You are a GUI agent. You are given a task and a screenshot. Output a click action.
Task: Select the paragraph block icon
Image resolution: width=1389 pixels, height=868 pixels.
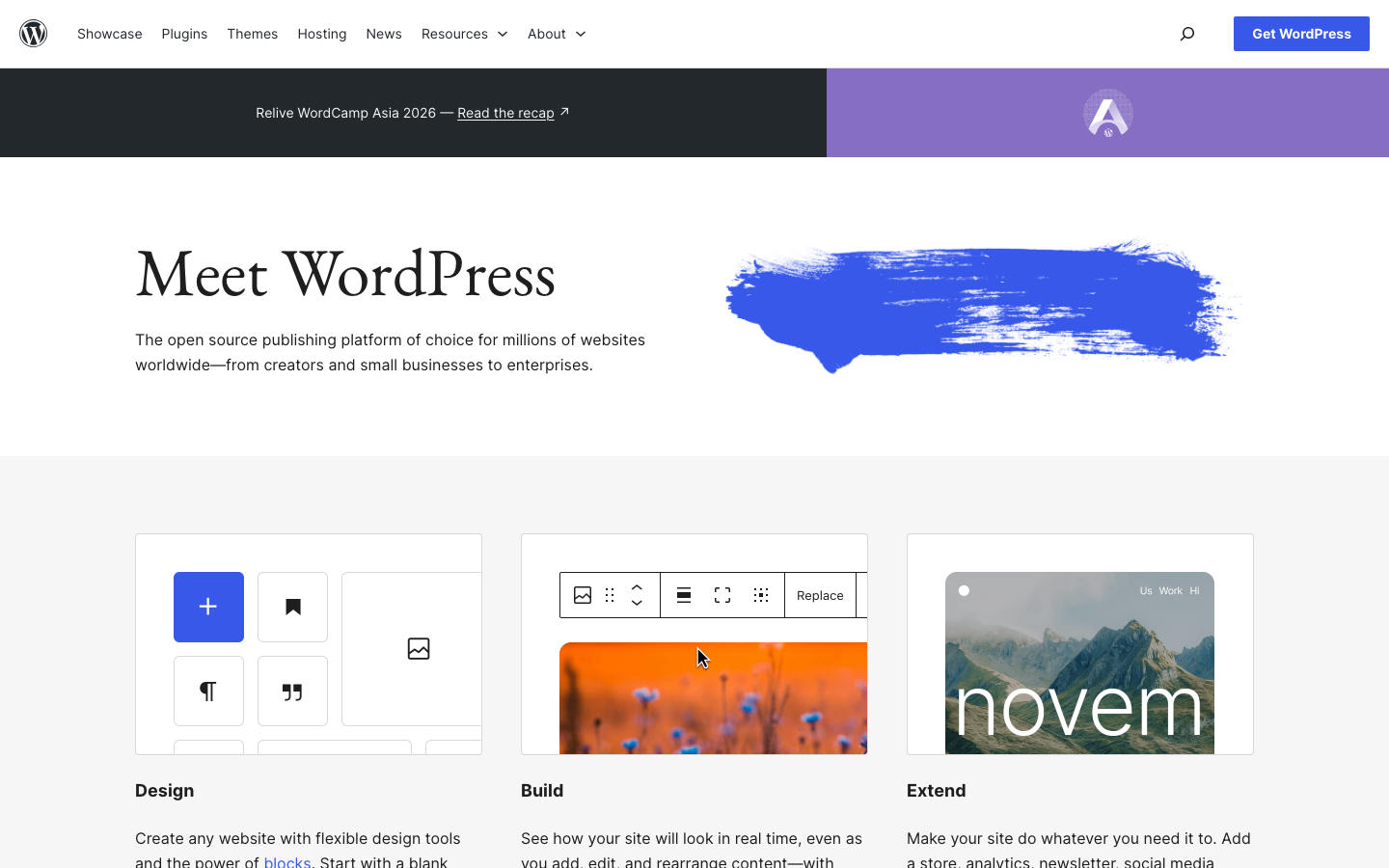pos(208,691)
